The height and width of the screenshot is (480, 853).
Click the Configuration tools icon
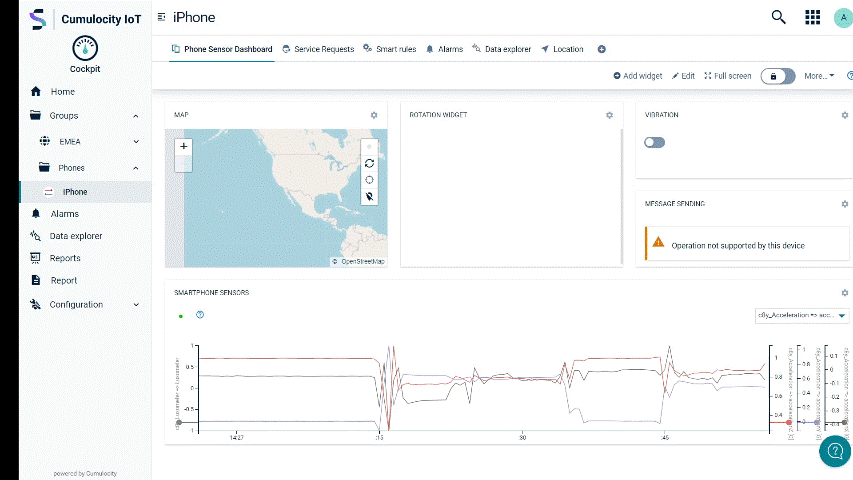(35, 304)
